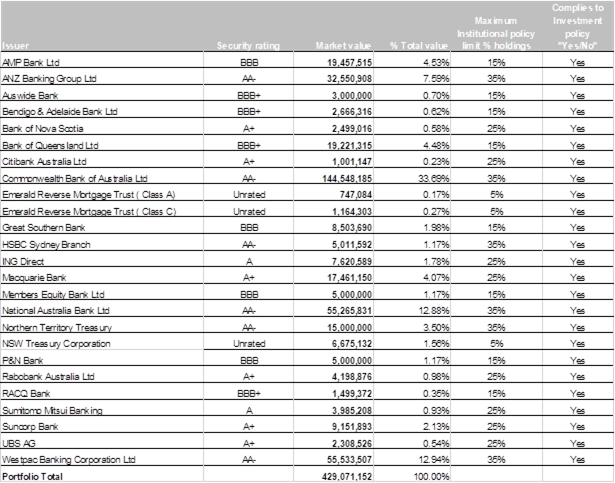Select the AMP Bank Ltd issuer cell
615x483 pixels.
(x=31, y=62)
